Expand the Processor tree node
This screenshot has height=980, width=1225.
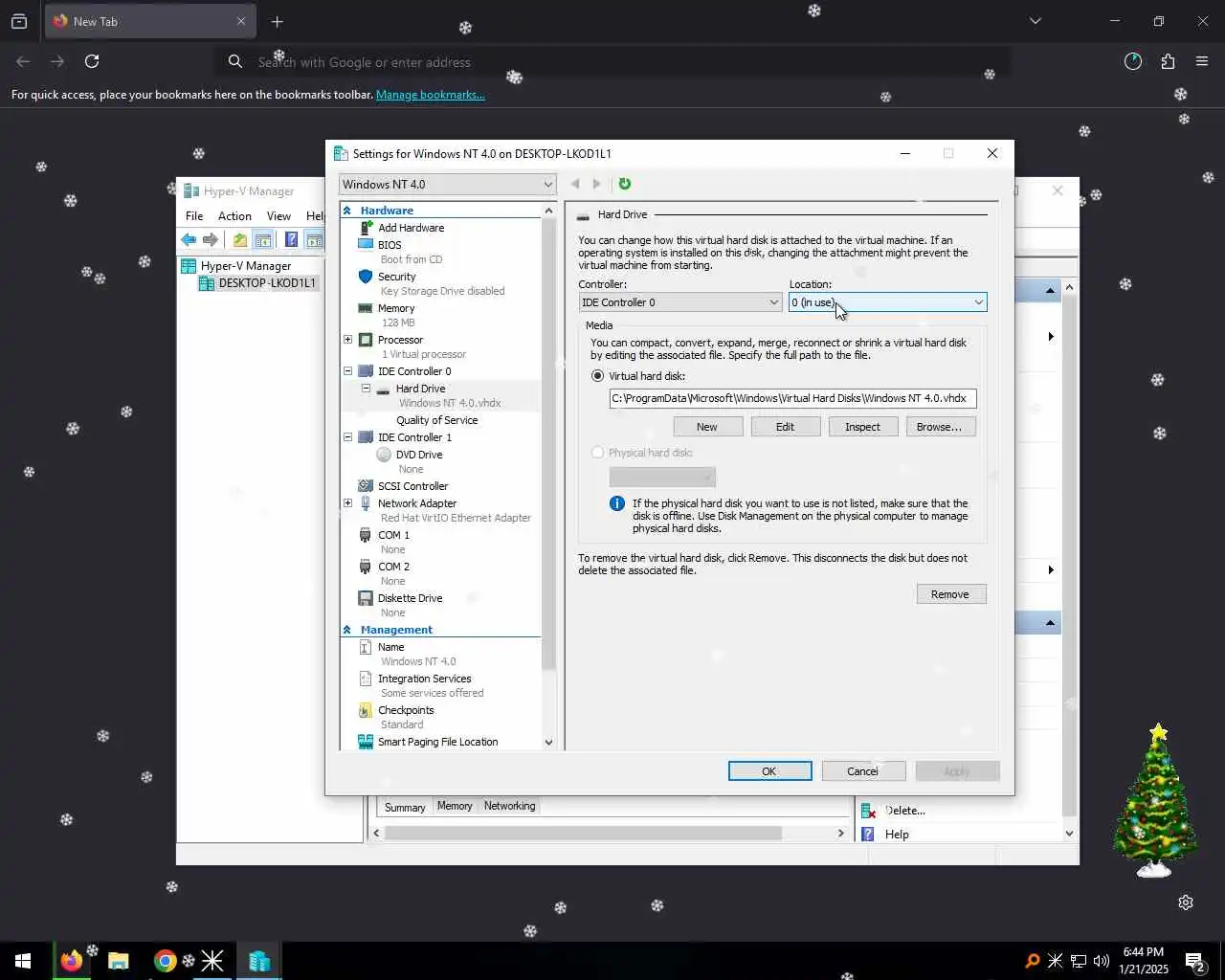348,340
